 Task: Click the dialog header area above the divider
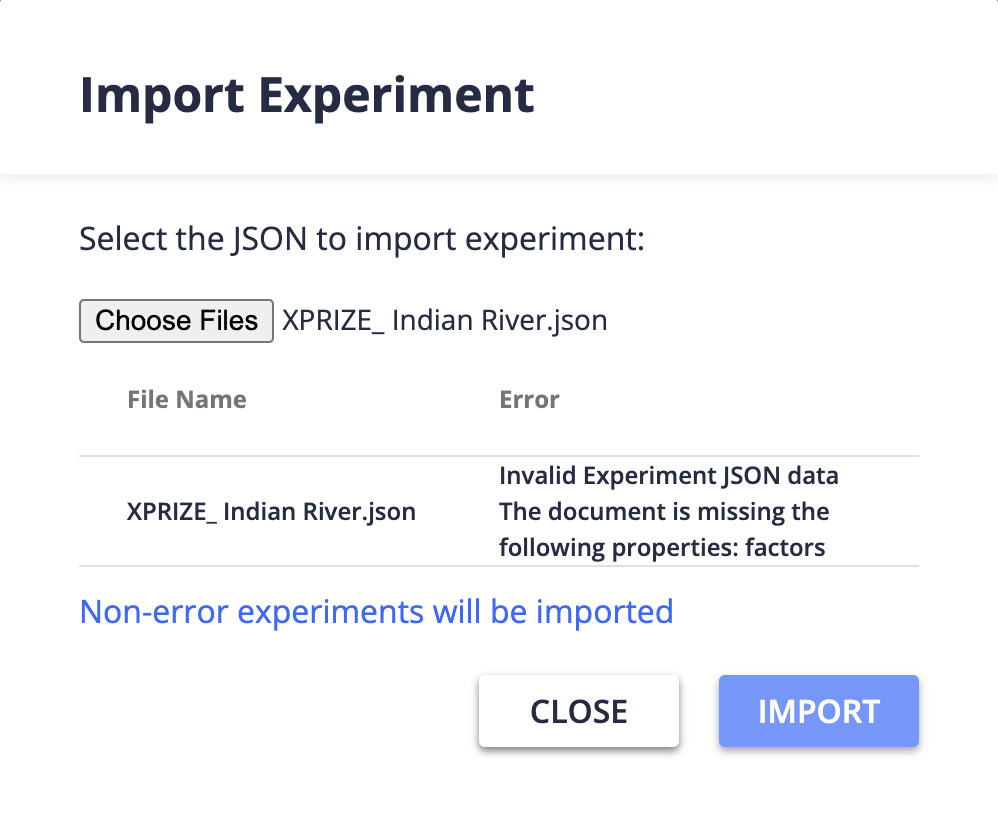point(499,87)
